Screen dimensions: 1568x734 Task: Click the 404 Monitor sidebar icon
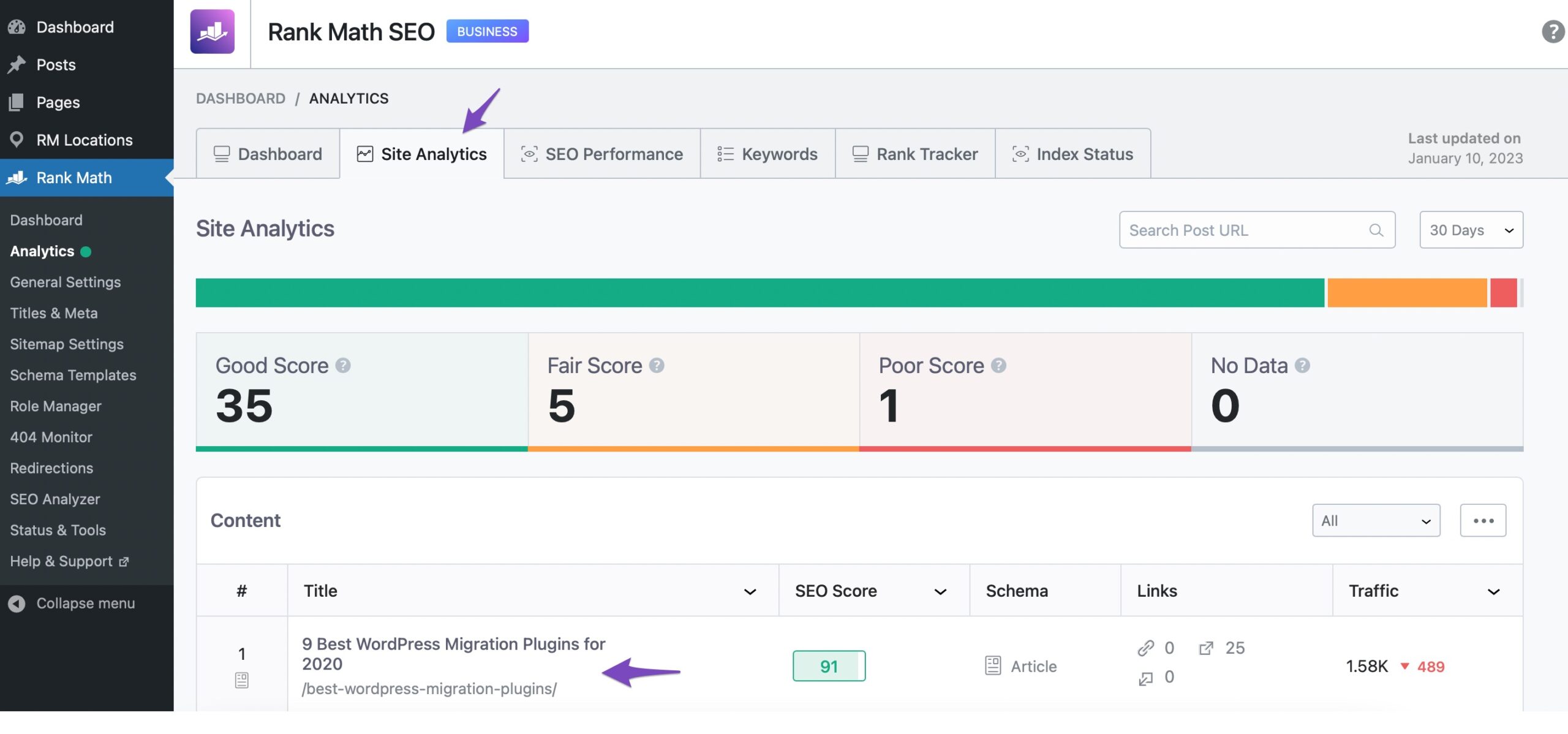[51, 436]
